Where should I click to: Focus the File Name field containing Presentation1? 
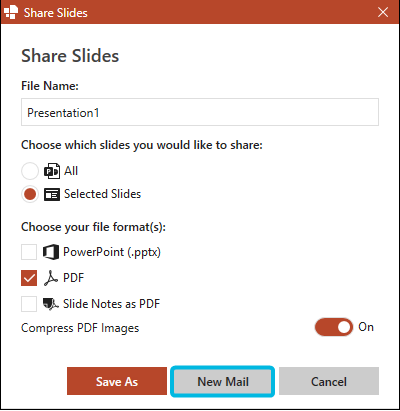200,112
